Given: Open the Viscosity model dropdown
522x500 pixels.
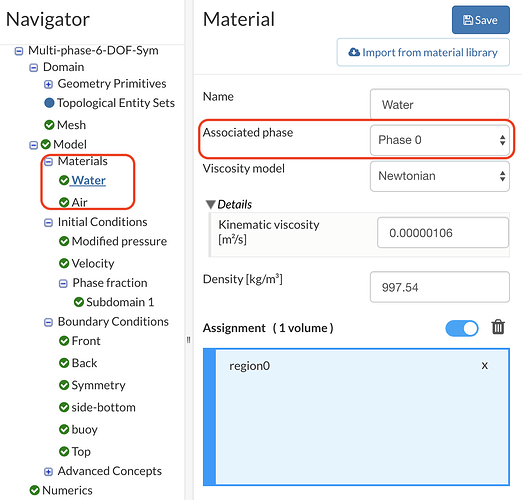Looking at the screenshot, I should [440, 176].
